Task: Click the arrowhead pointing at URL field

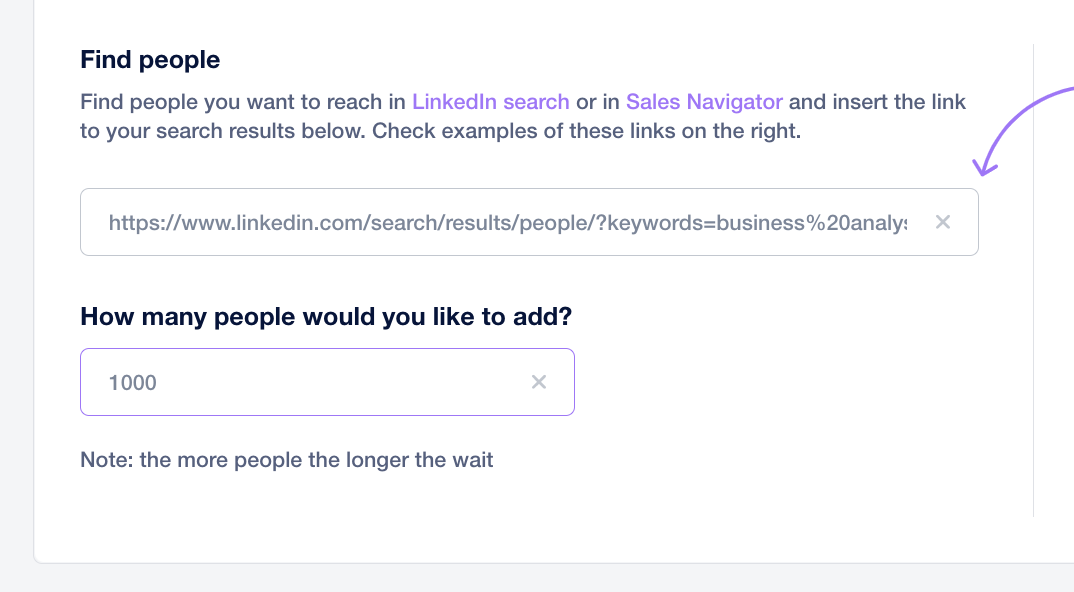Action: 985,166
